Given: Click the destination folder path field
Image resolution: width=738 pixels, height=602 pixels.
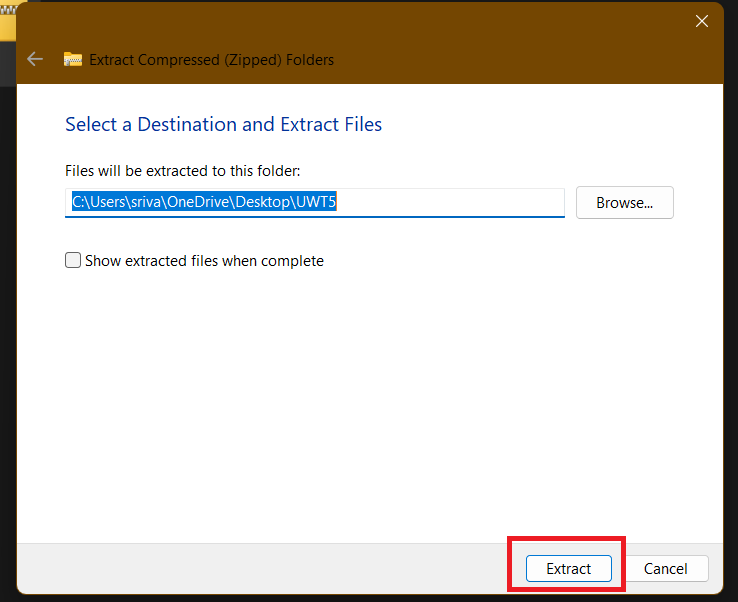Looking at the screenshot, I should point(315,202).
